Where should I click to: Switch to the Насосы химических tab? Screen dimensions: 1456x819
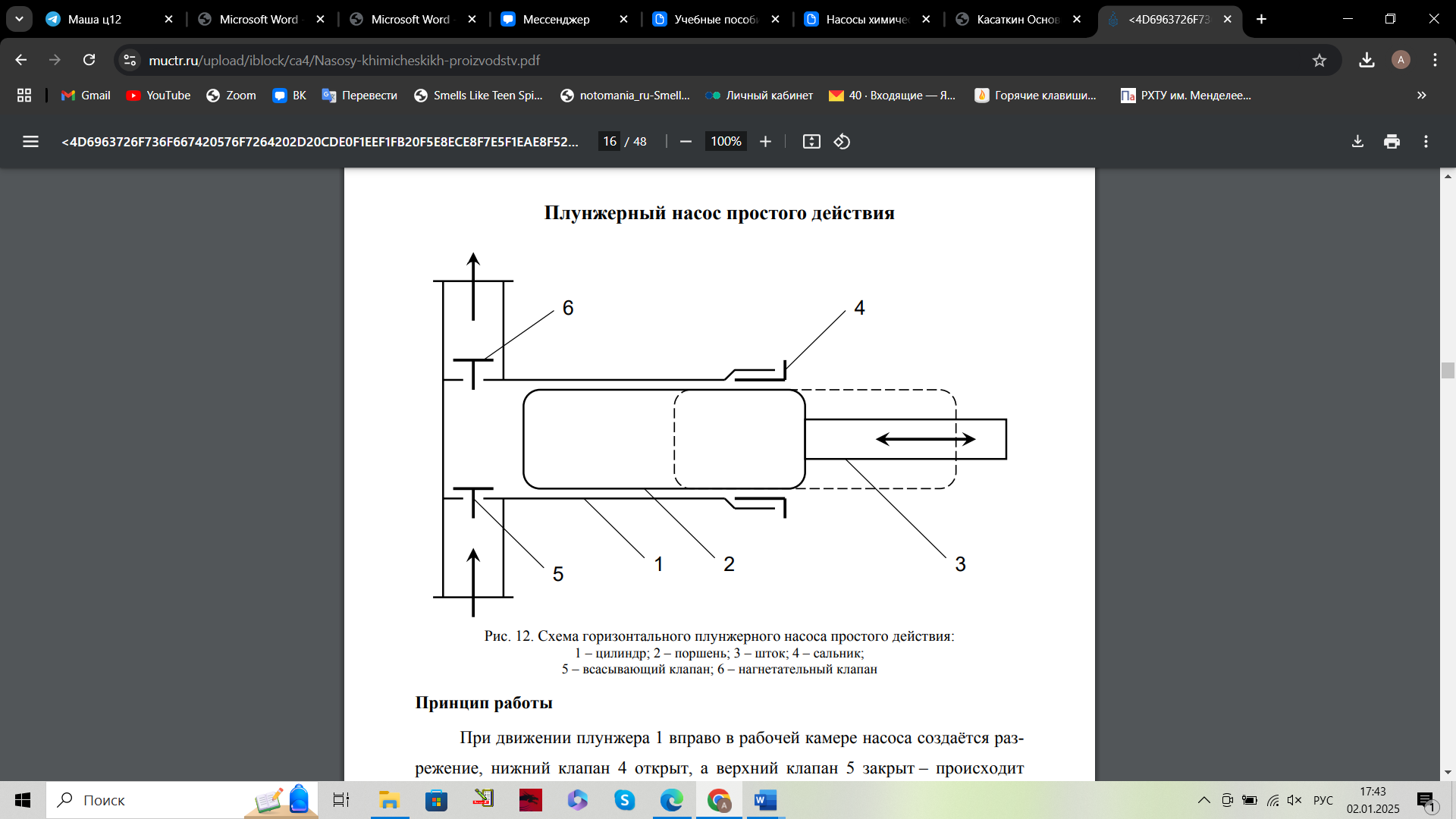tap(868, 19)
